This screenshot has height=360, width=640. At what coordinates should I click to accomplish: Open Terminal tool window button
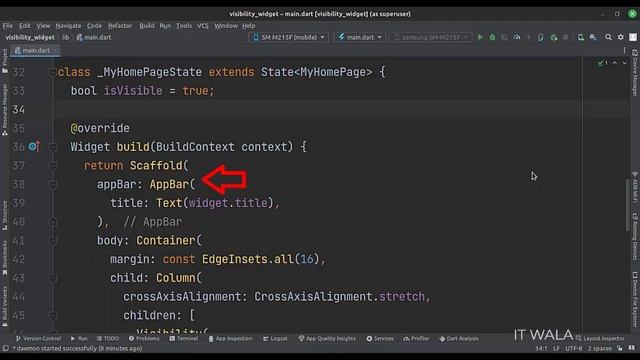click(184, 338)
